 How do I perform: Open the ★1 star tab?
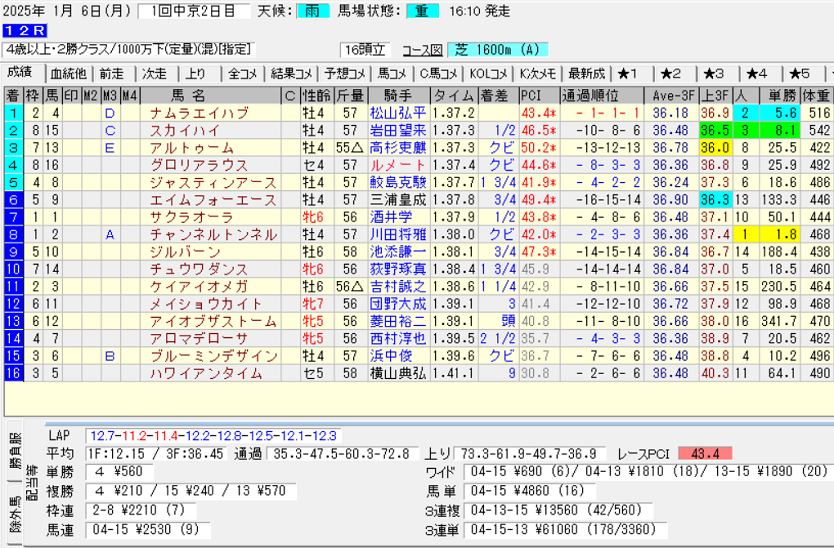point(628,74)
